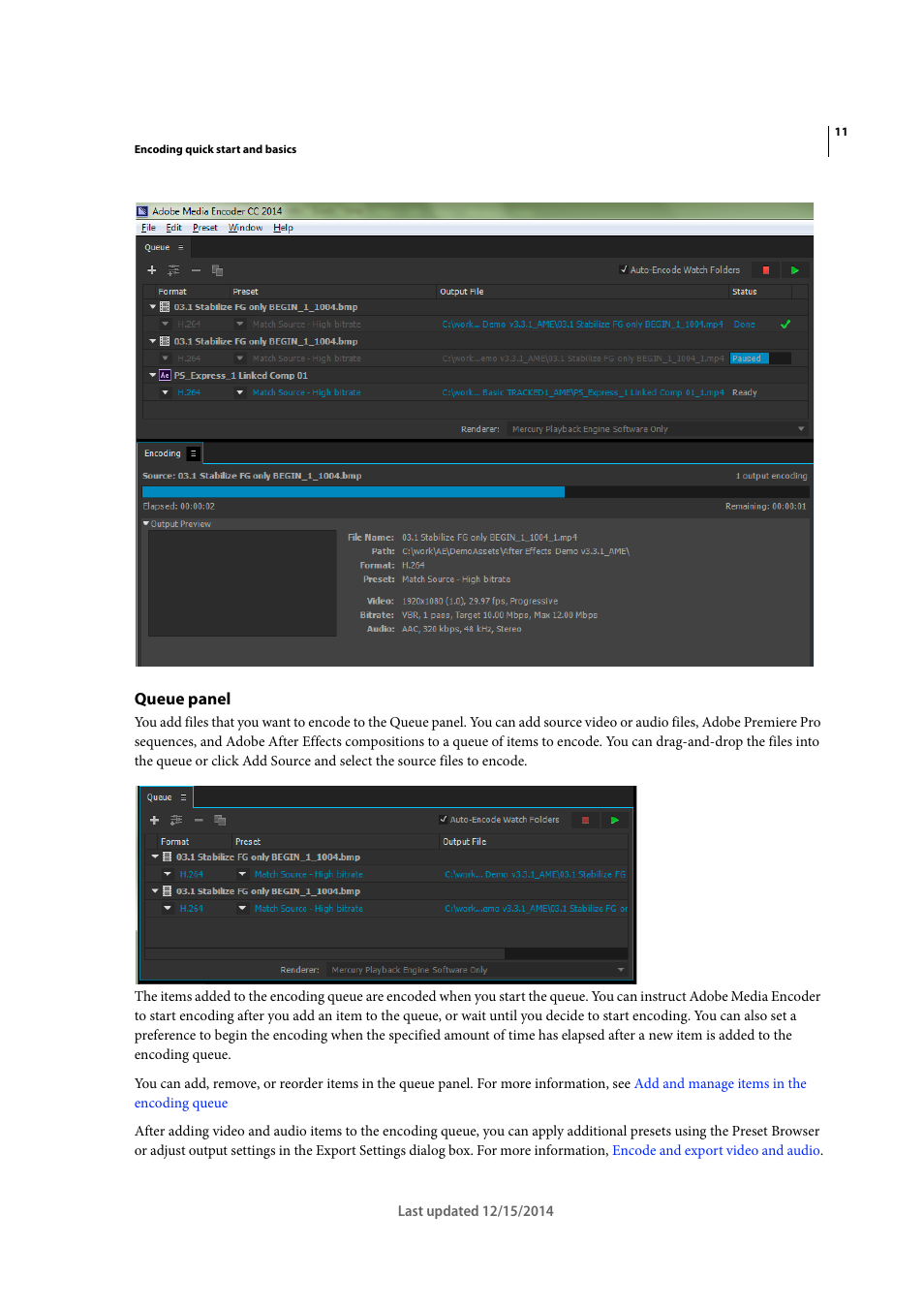Click the Output File header in the full Media Encoder window
The width and height of the screenshot is (924, 1308).
tap(461, 292)
